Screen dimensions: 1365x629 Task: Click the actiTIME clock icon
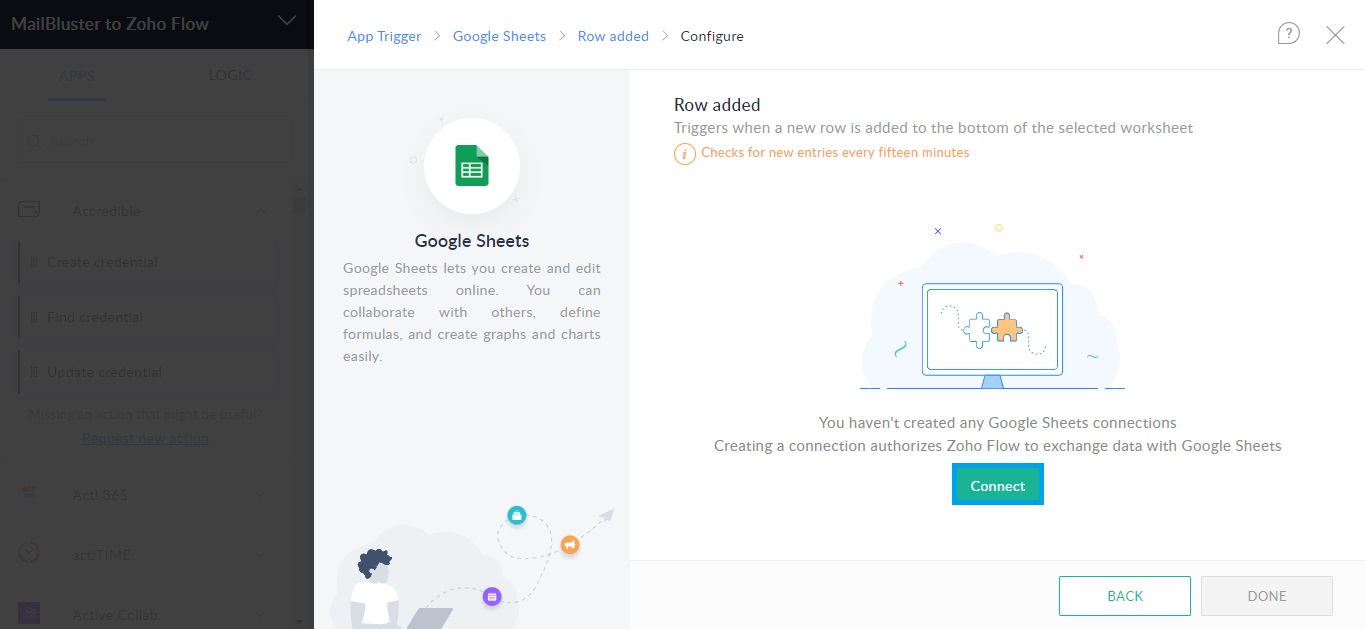[x=27, y=554]
